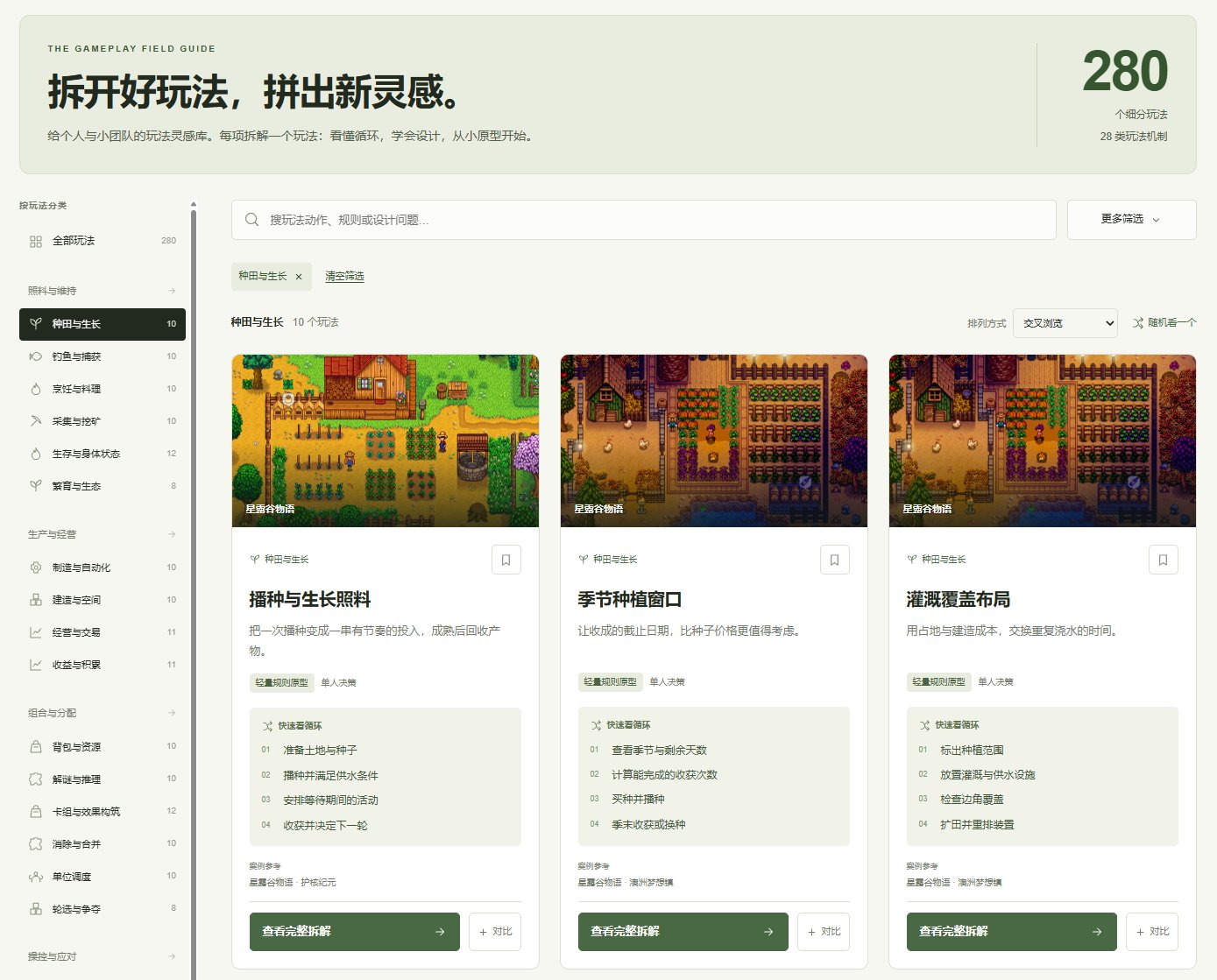Click the blocks icon next to 建造与空间
Viewport: 1217px width, 980px height.
pos(36,600)
